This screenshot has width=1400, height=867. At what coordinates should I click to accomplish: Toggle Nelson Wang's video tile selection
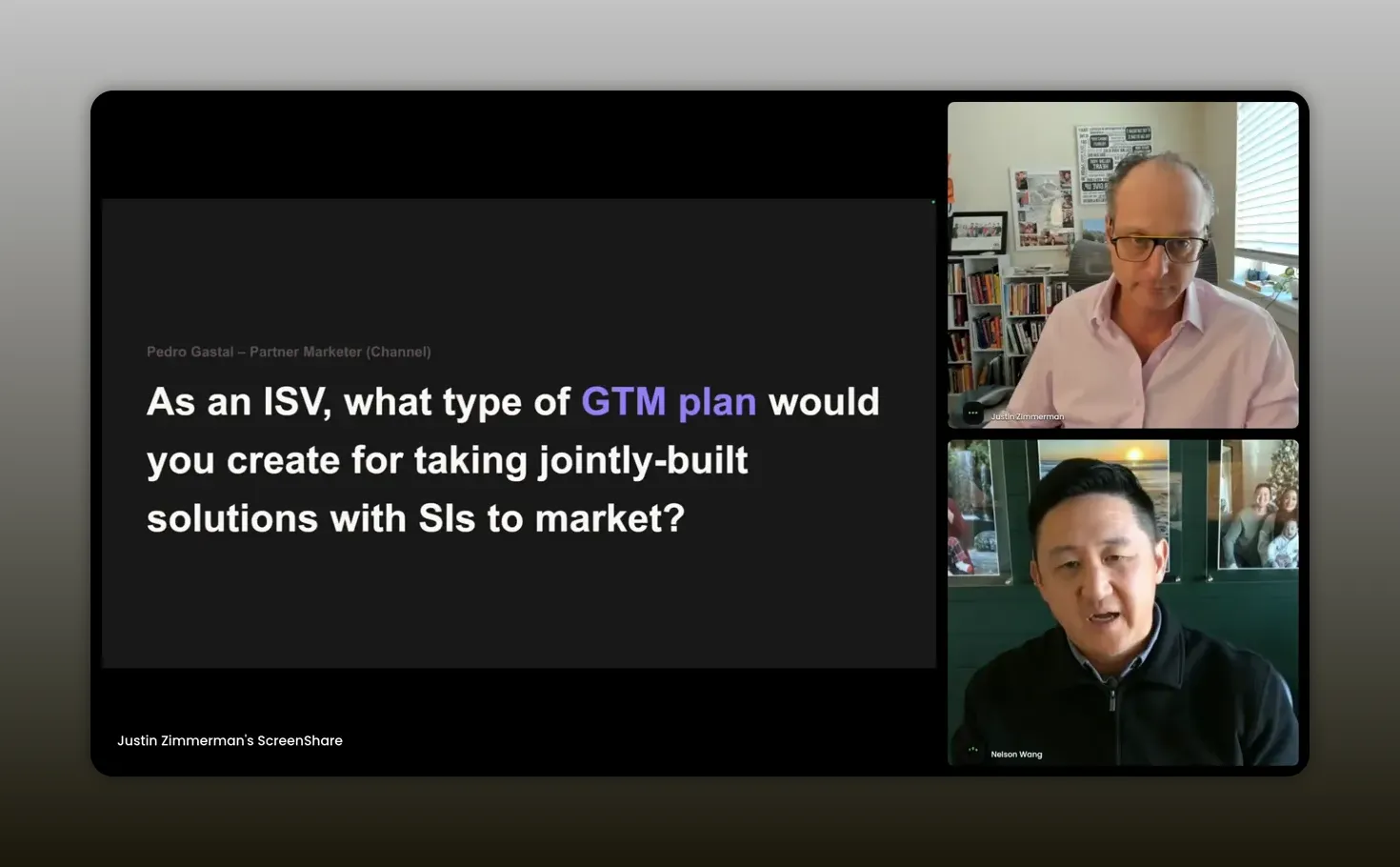tap(1122, 602)
